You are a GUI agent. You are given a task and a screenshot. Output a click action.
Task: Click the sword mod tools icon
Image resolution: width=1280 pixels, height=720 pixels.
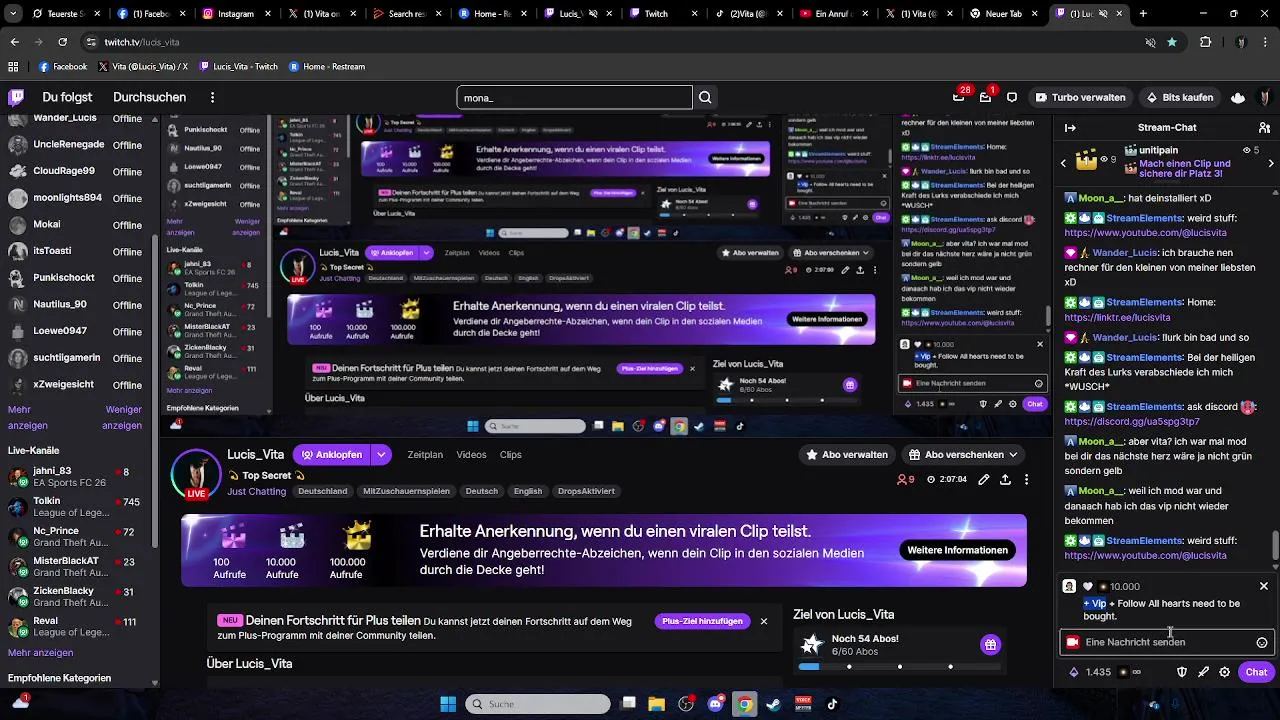(1203, 672)
